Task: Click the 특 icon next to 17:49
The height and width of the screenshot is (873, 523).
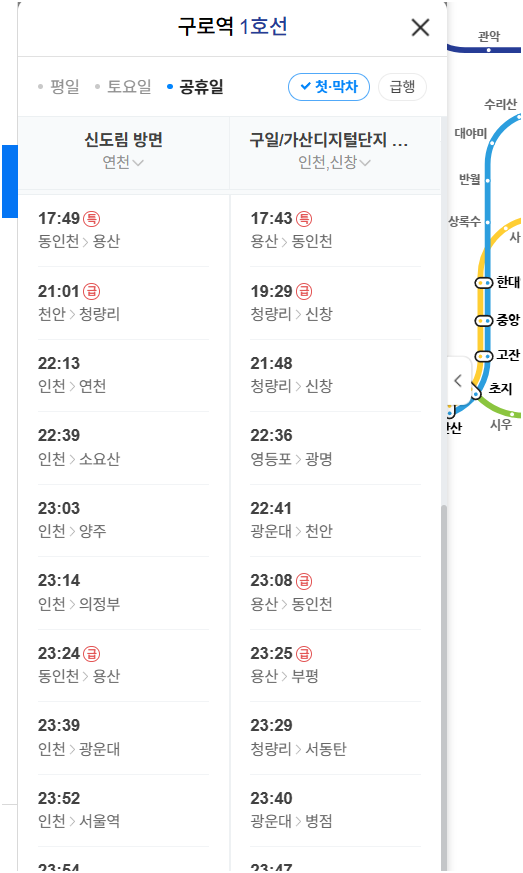Action: [91, 219]
